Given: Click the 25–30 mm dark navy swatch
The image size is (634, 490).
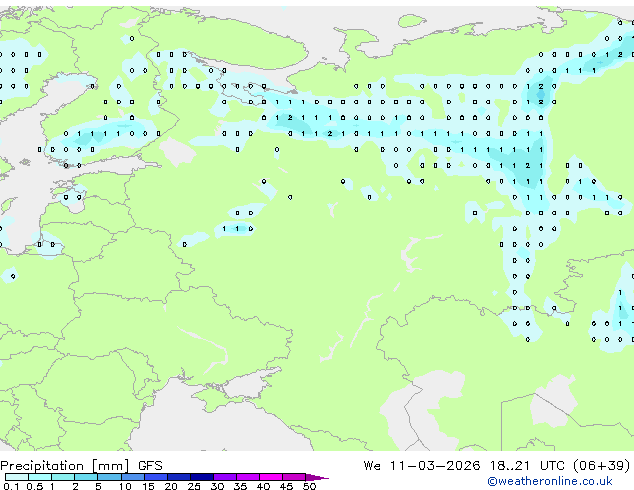Looking at the screenshot, I should 202,477.
